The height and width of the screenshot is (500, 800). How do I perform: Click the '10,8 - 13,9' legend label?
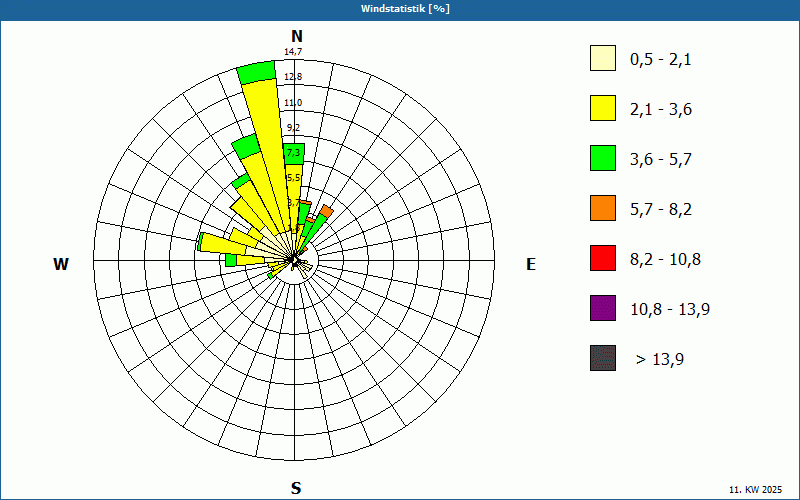(670, 310)
